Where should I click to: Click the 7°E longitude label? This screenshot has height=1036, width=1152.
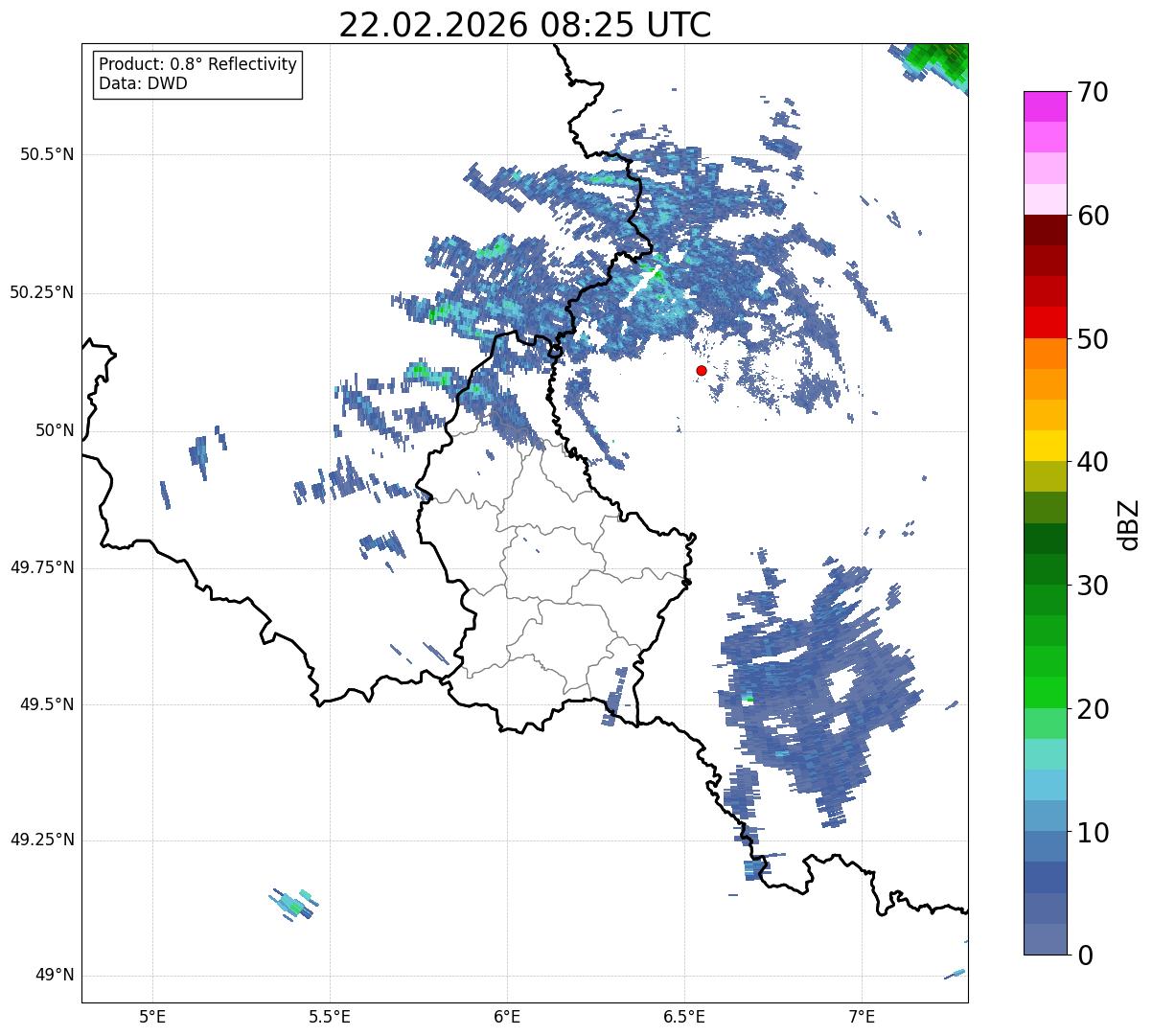tap(862, 1016)
